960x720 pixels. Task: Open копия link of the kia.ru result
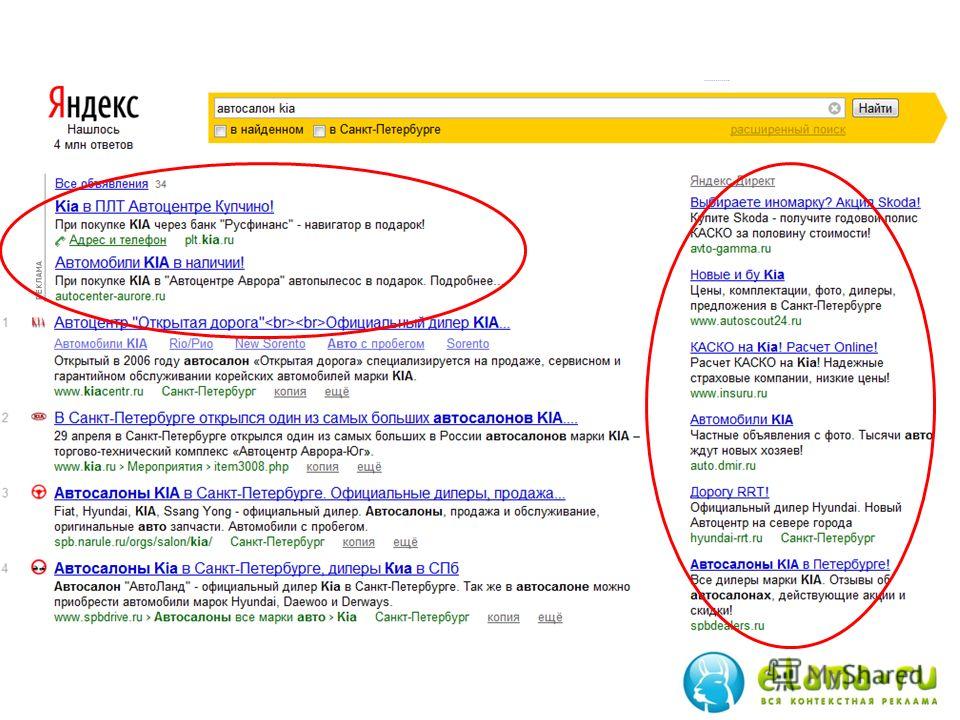click(322, 467)
